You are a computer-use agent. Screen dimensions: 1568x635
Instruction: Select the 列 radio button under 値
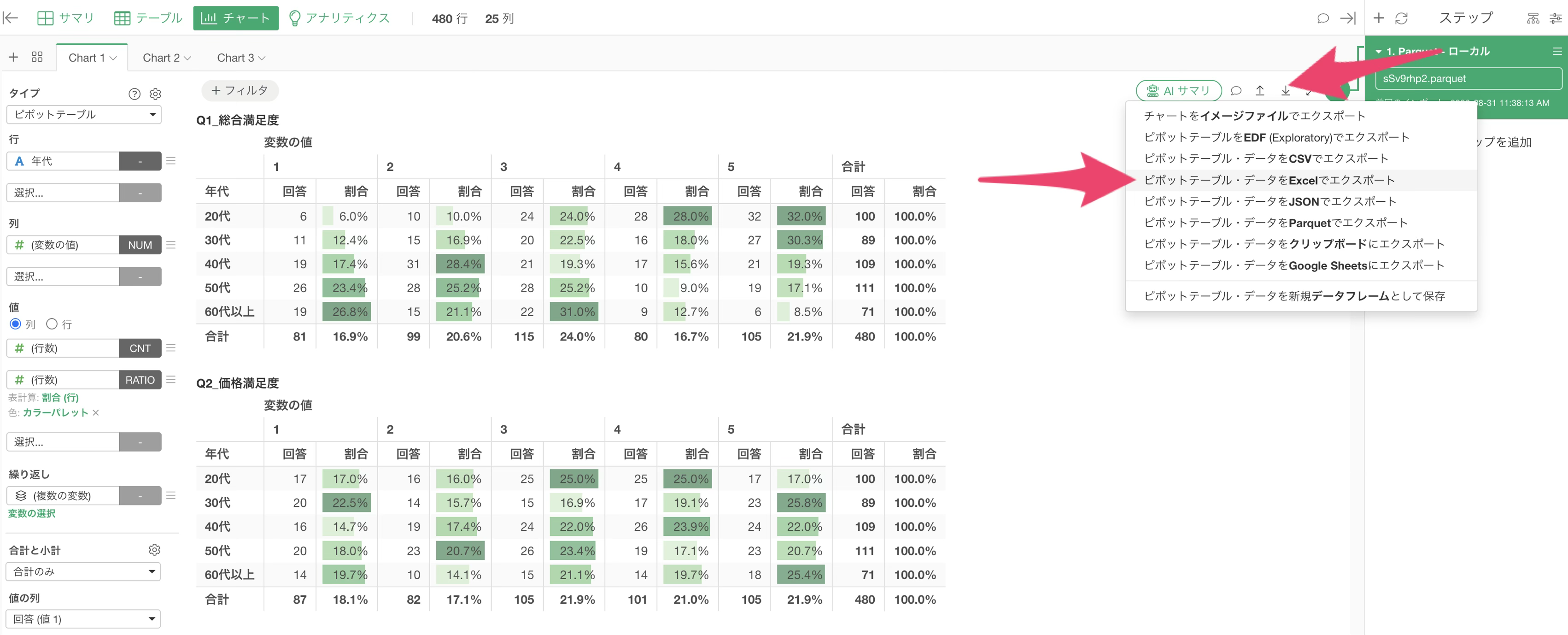click(16, 324)
